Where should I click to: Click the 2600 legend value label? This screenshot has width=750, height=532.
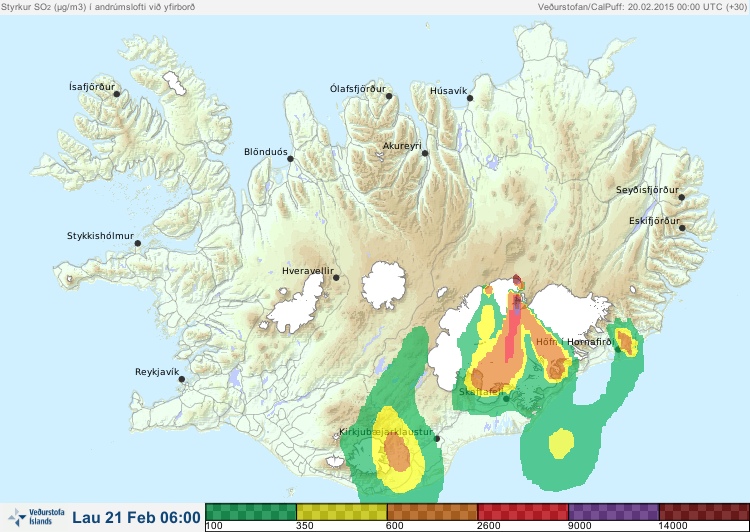[x=487, y=526]
